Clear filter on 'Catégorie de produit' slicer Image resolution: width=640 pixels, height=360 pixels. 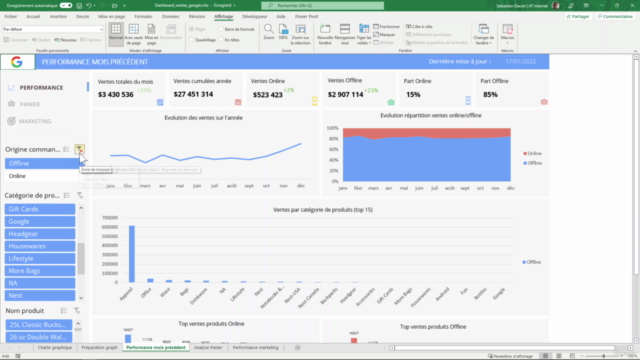(x=80, y=196)
